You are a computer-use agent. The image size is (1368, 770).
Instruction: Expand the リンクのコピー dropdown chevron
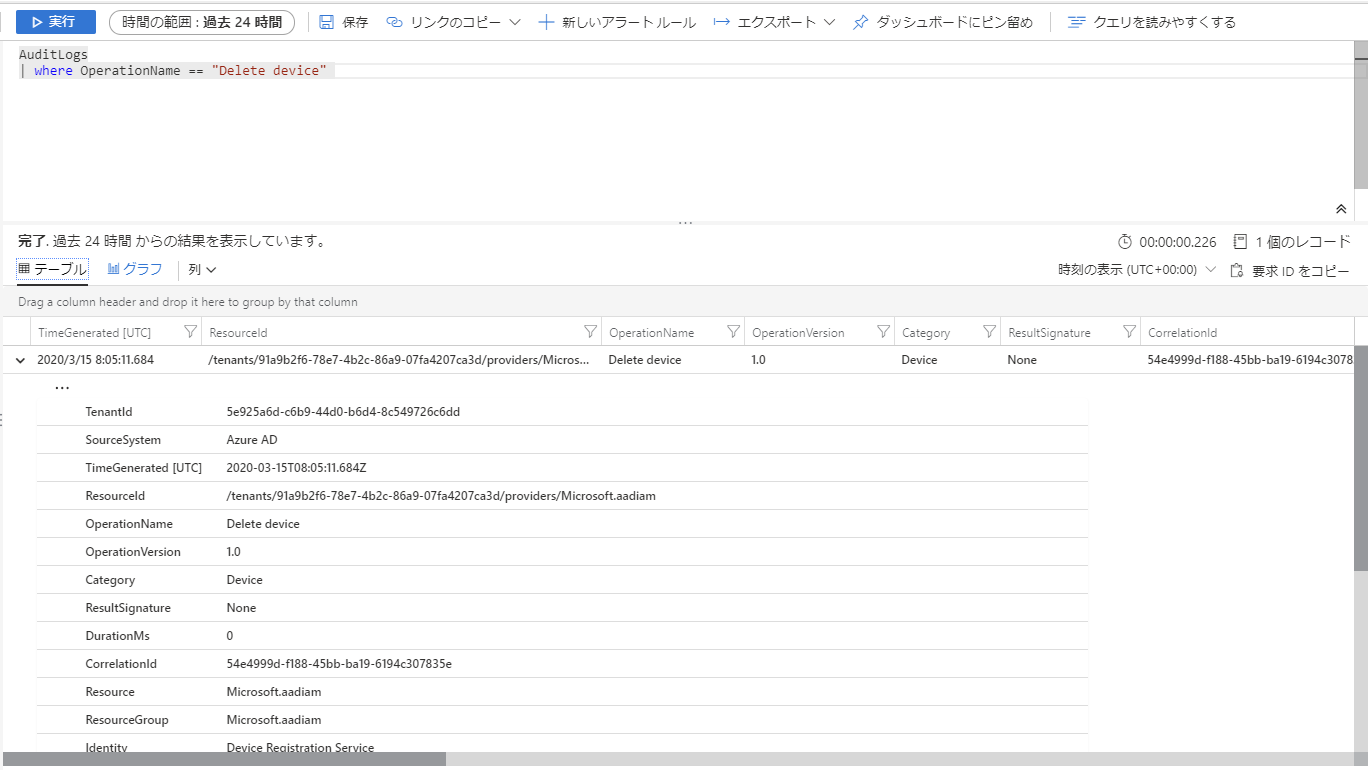pyautogui.click(x=515, y=22)
